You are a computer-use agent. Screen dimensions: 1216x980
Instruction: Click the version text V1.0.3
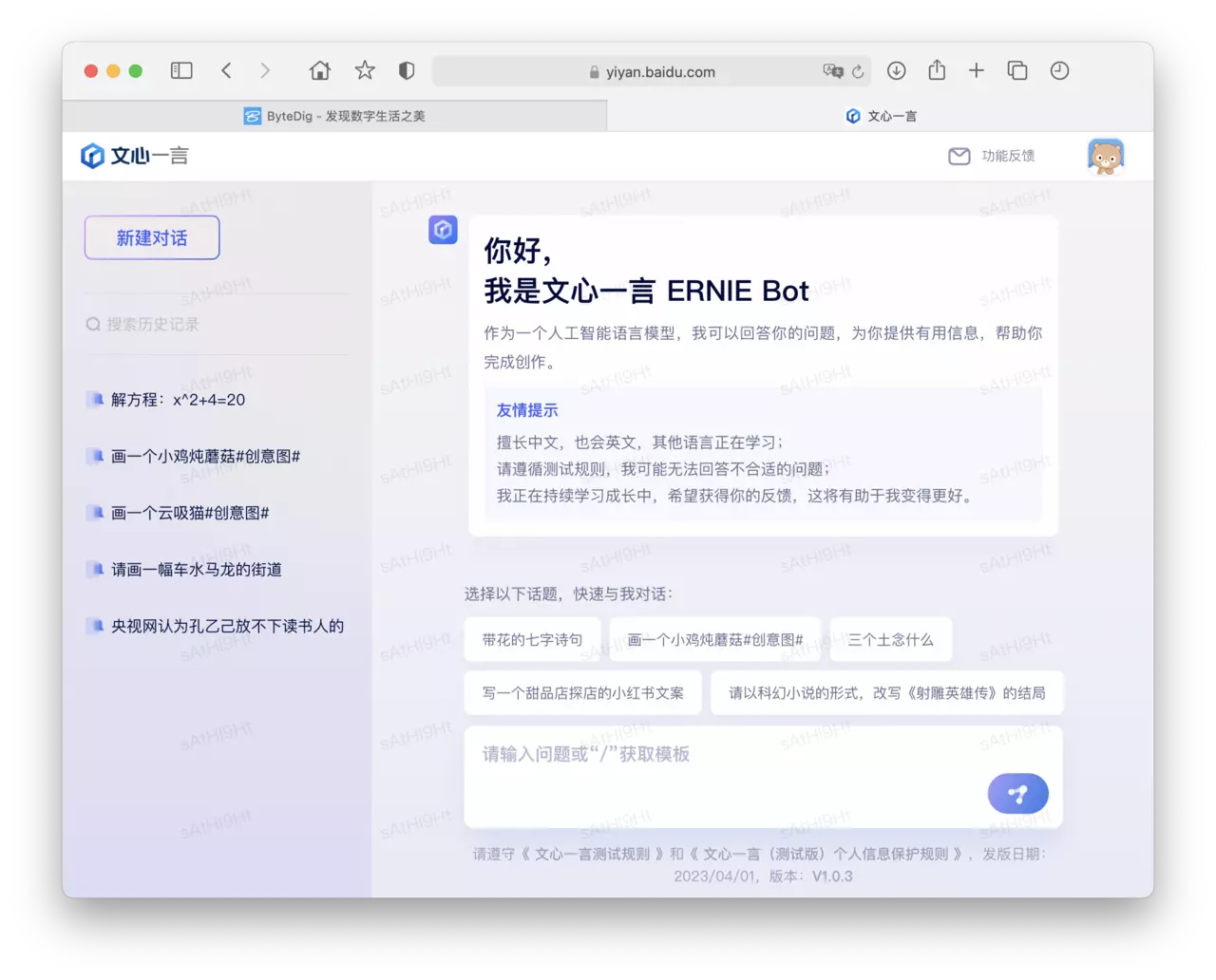[832, 876]
